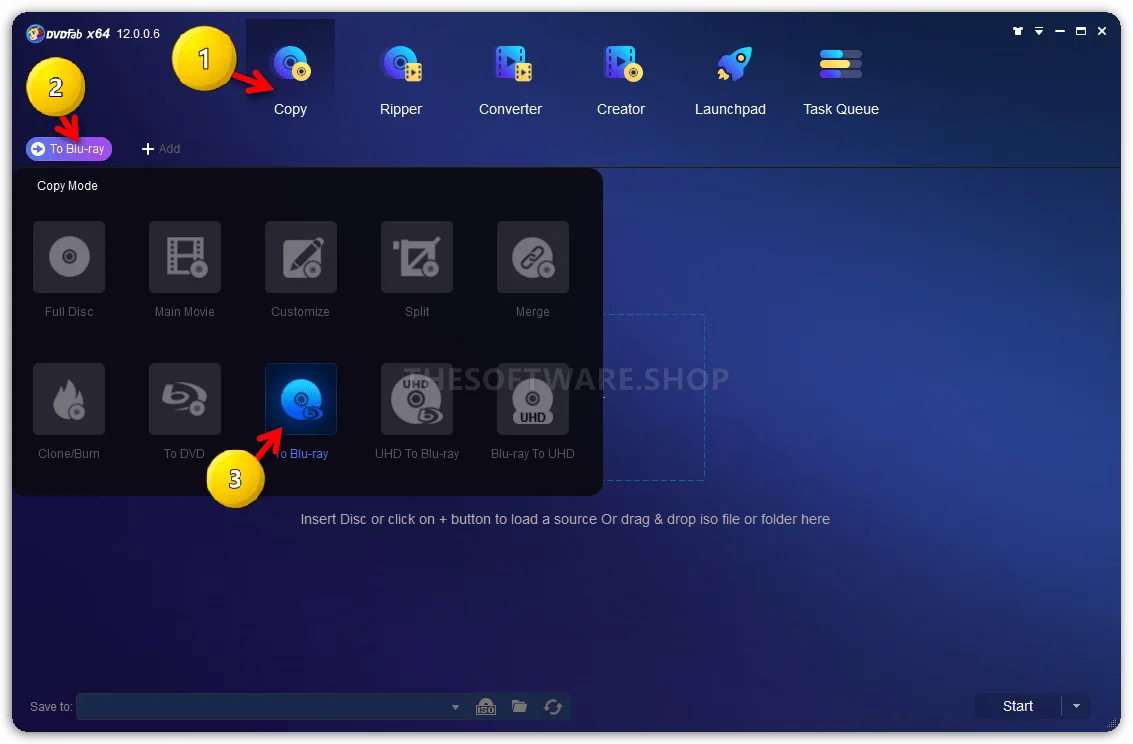Select Blu-ray To UHD copy mode
This screenshot has width=1133, height=744.
pos(533,399)
